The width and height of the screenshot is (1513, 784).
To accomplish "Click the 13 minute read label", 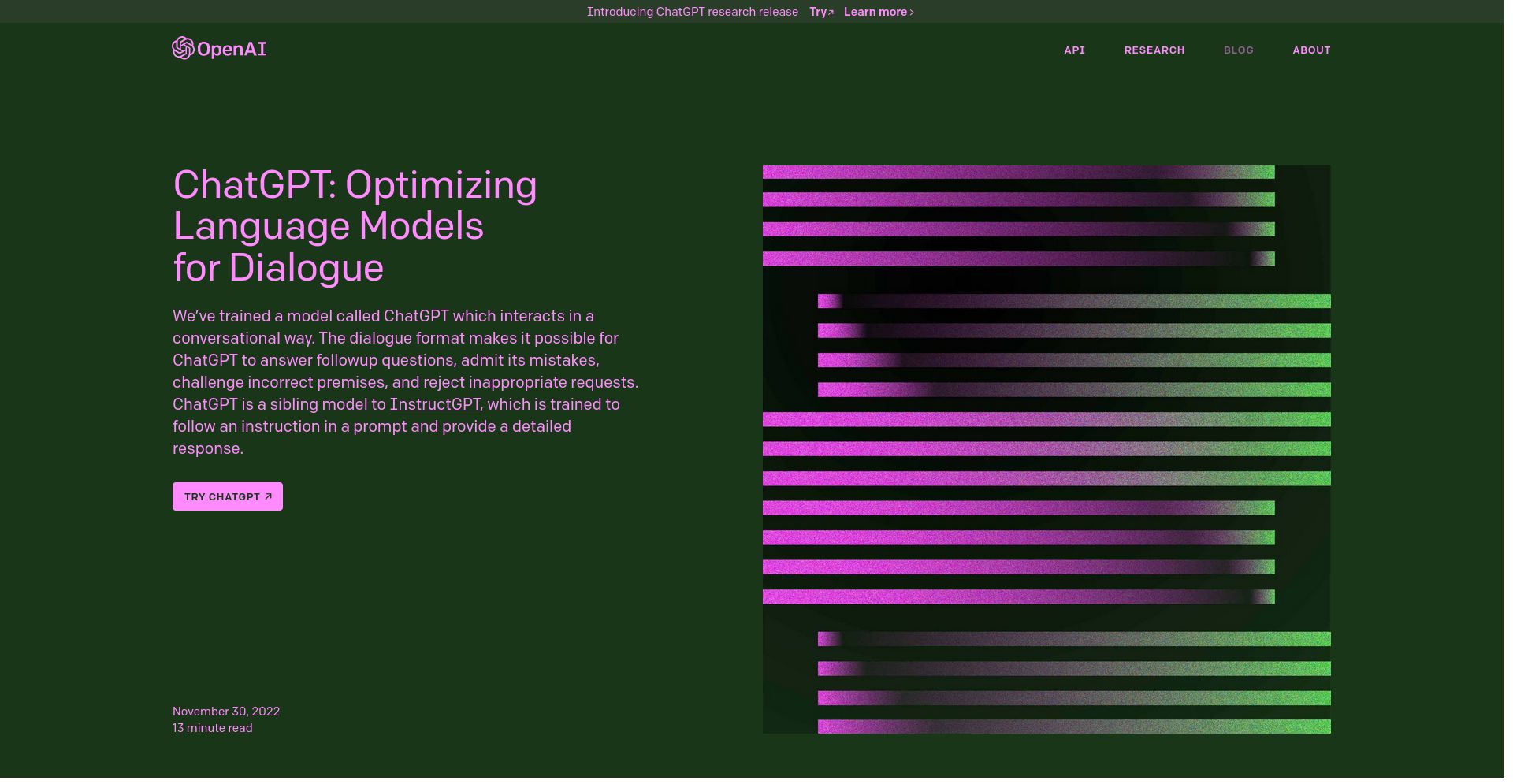I will (x=213, y=728).
